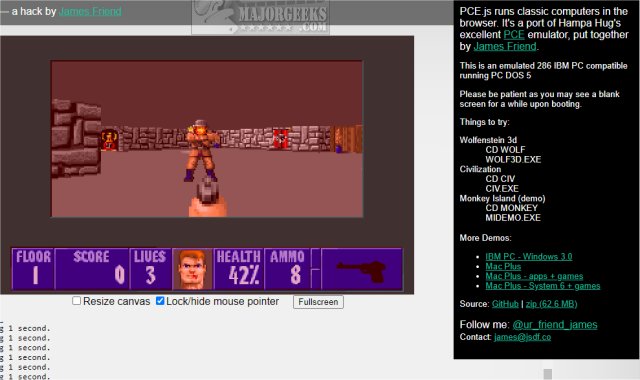Download the zip (62.6 MB) link
The height and width of the screenshot is (380, 640).
click(x=551, y=304)
